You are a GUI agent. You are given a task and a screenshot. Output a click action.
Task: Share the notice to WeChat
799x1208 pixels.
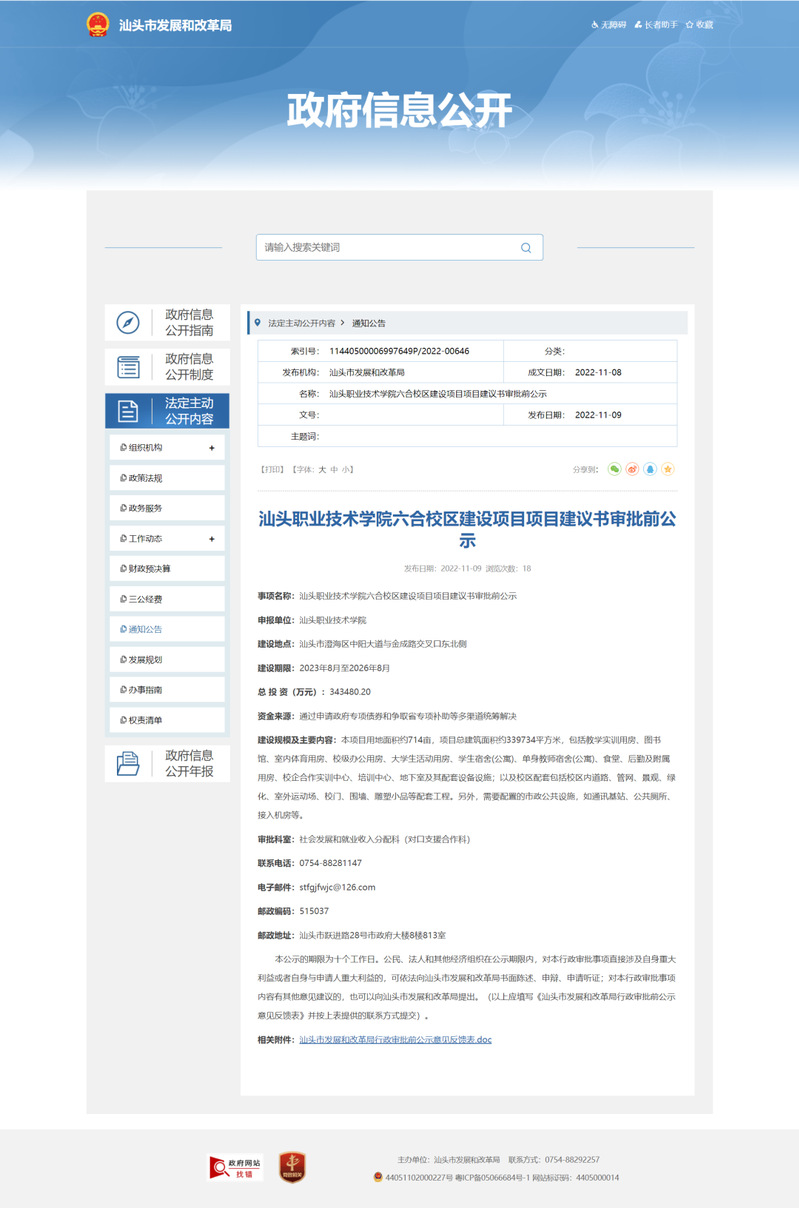[x=615, y=469]
